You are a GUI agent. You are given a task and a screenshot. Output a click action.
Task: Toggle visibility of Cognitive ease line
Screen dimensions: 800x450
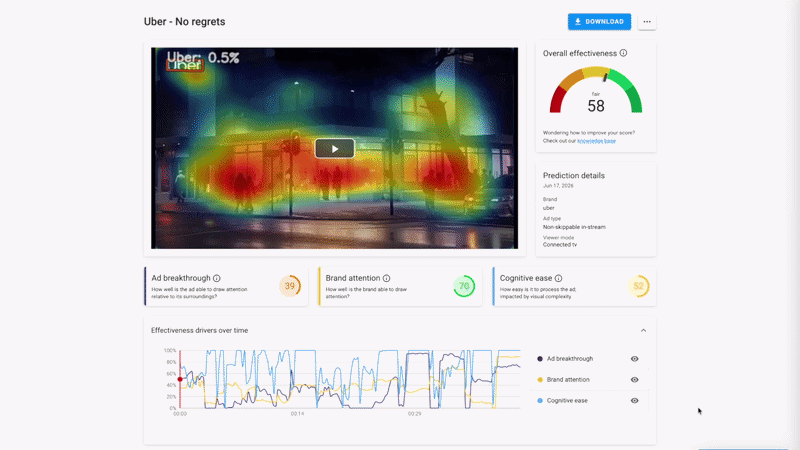pos(635,401)
